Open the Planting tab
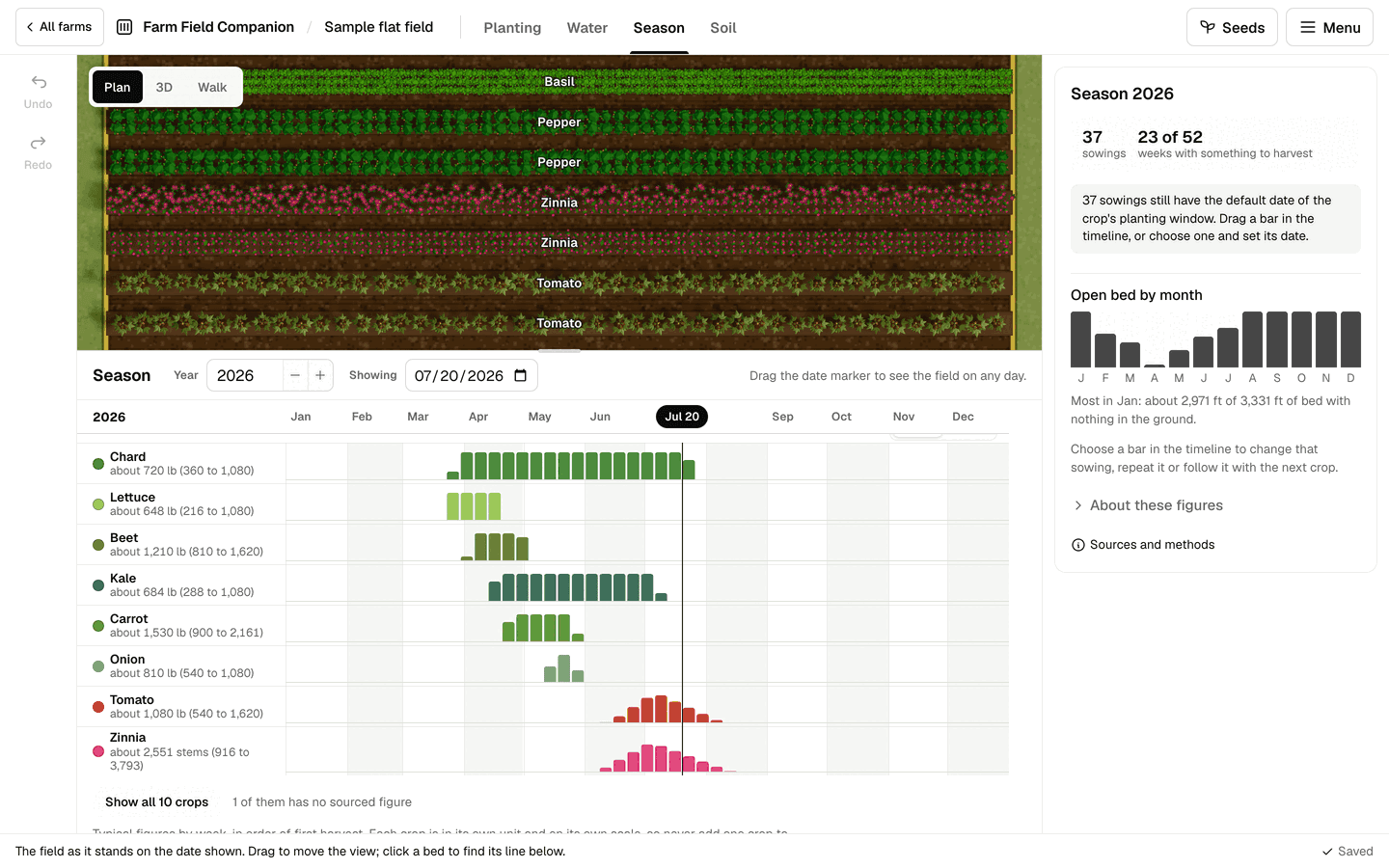The image size is (1389, 868). (x=512, y=28)
